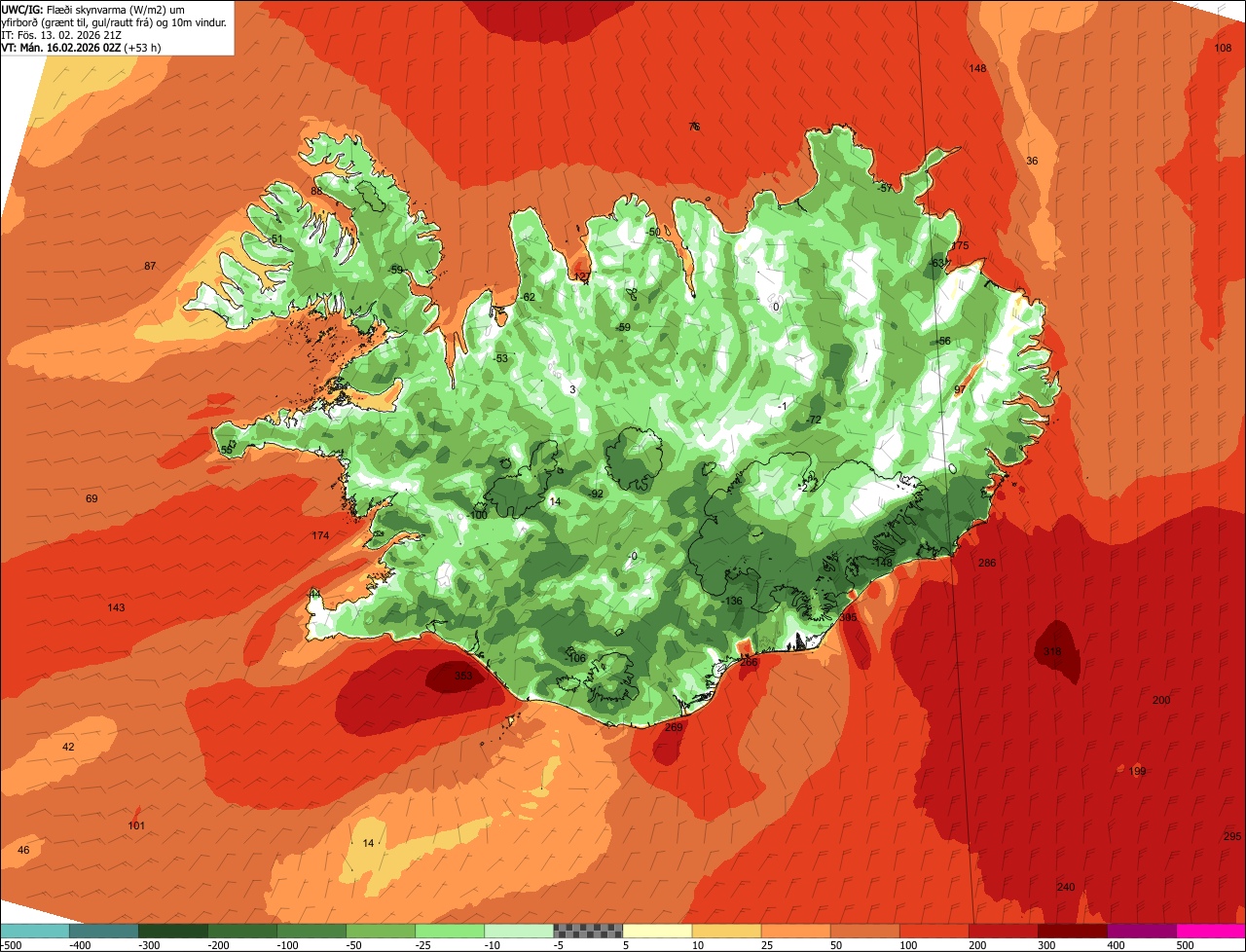Image resolution: width=1246 pixels, height=952 pixels.
Task: Click the map value 51 in the western Westfjords
Action: [x=276, y=238]
